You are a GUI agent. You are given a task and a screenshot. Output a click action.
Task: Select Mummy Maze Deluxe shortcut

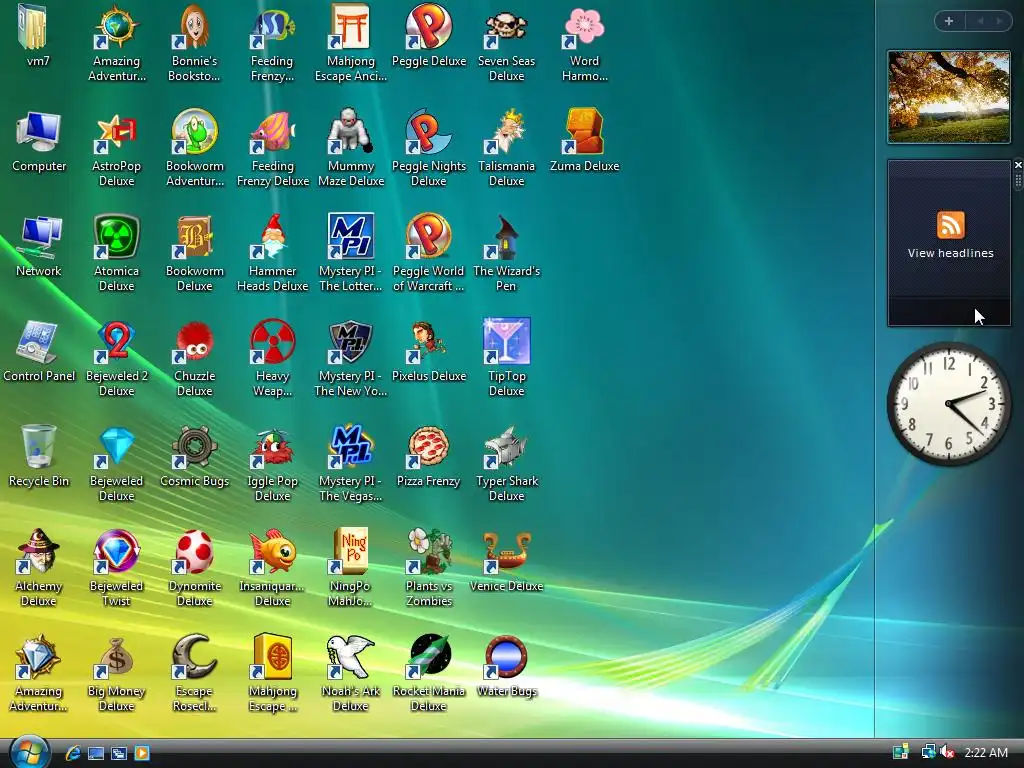click(351, 149)
